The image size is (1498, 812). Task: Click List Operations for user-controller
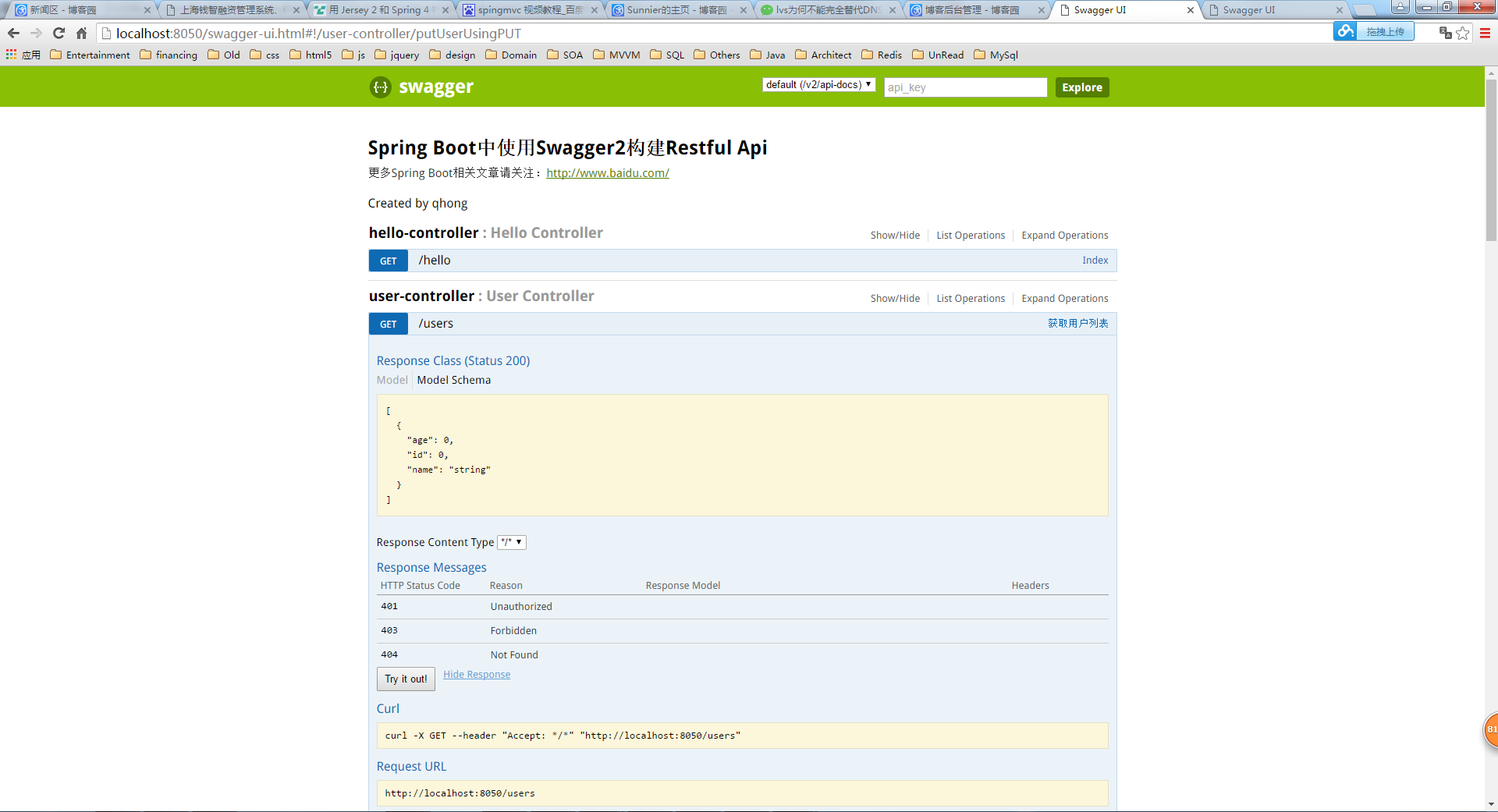(x=971, y=298)
